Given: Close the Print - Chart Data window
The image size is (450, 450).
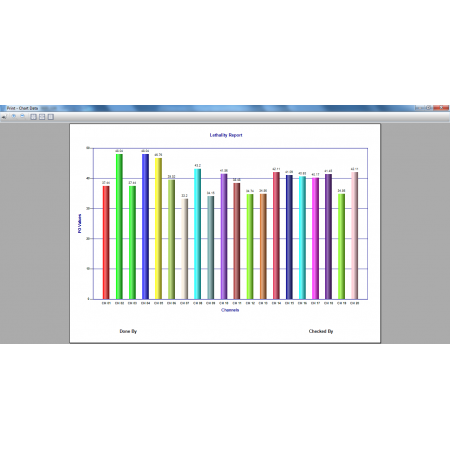Looking at the screenshot, I should click(441, 108).
